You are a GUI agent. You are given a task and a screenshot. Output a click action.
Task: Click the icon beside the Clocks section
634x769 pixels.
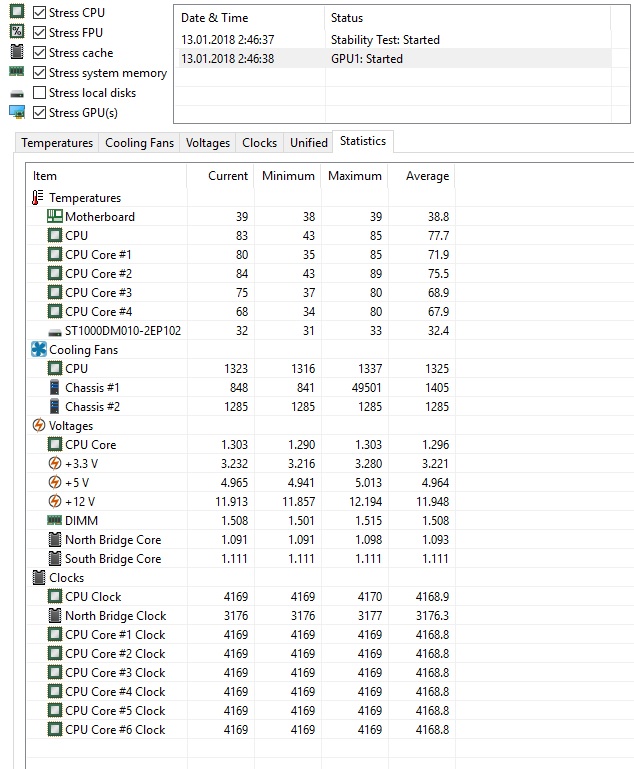tap(39, 578)
